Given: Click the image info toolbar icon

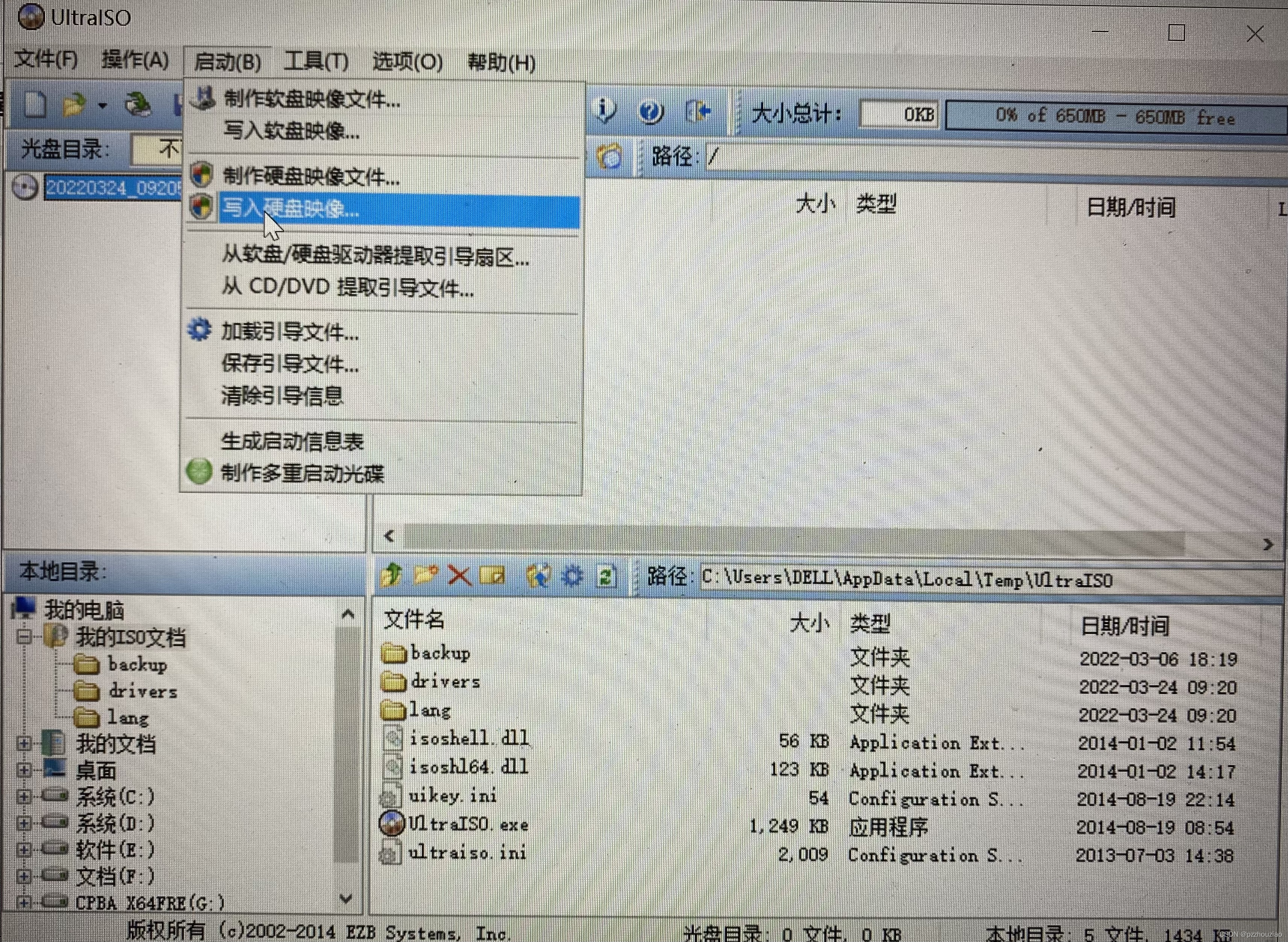Looking at the screenshot, I should (605, 109).
